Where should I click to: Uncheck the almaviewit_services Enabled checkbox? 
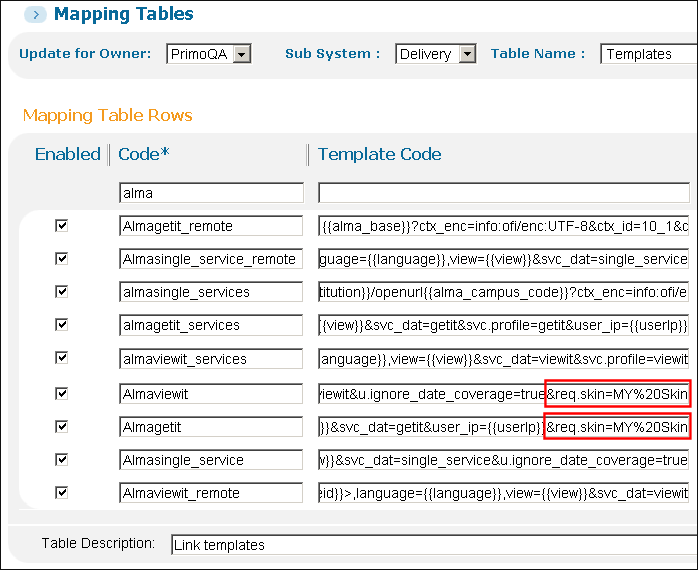62,359
